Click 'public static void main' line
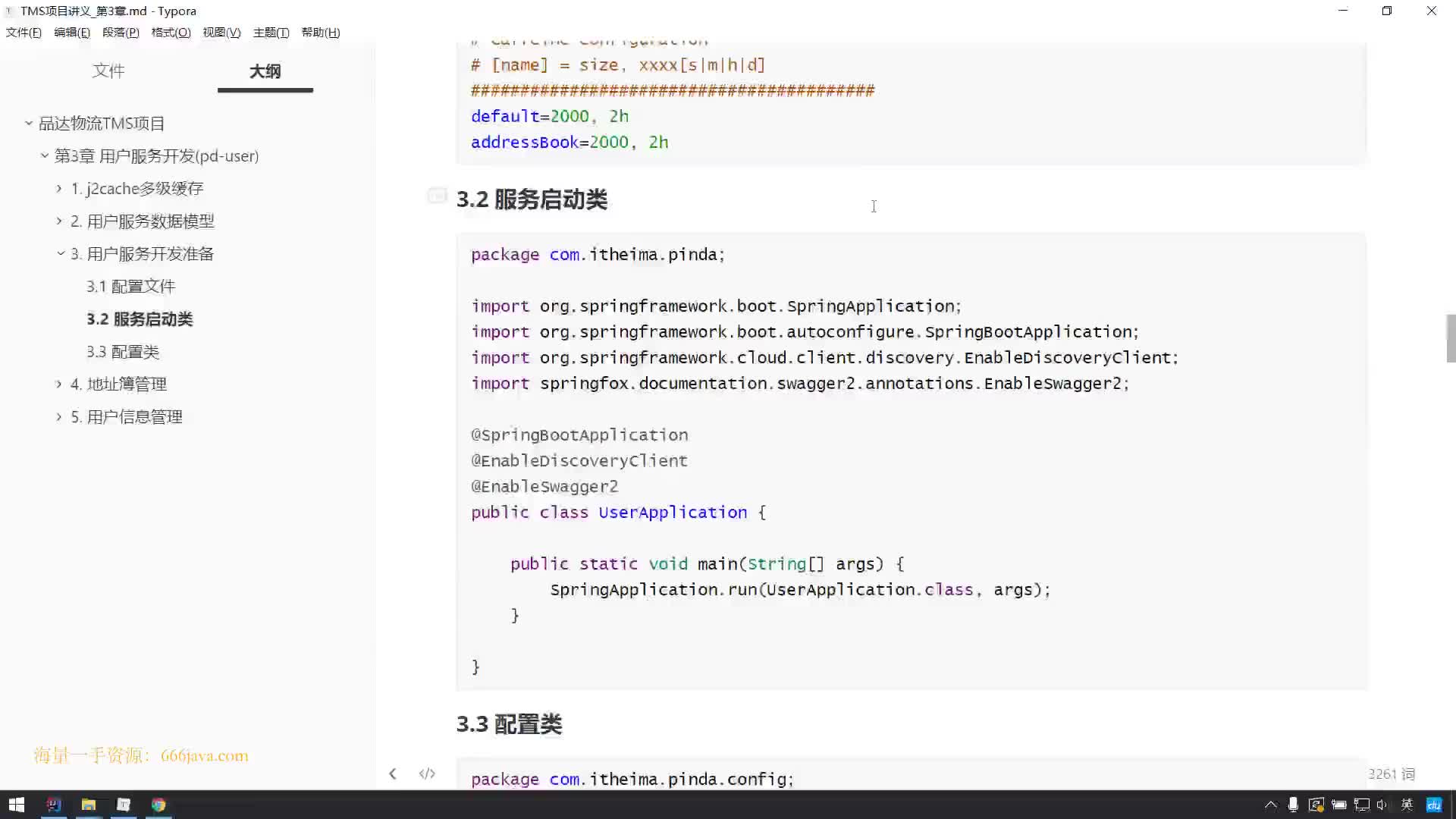The width and height of the screenshot is (1456, 819). [x=708, y=563]
